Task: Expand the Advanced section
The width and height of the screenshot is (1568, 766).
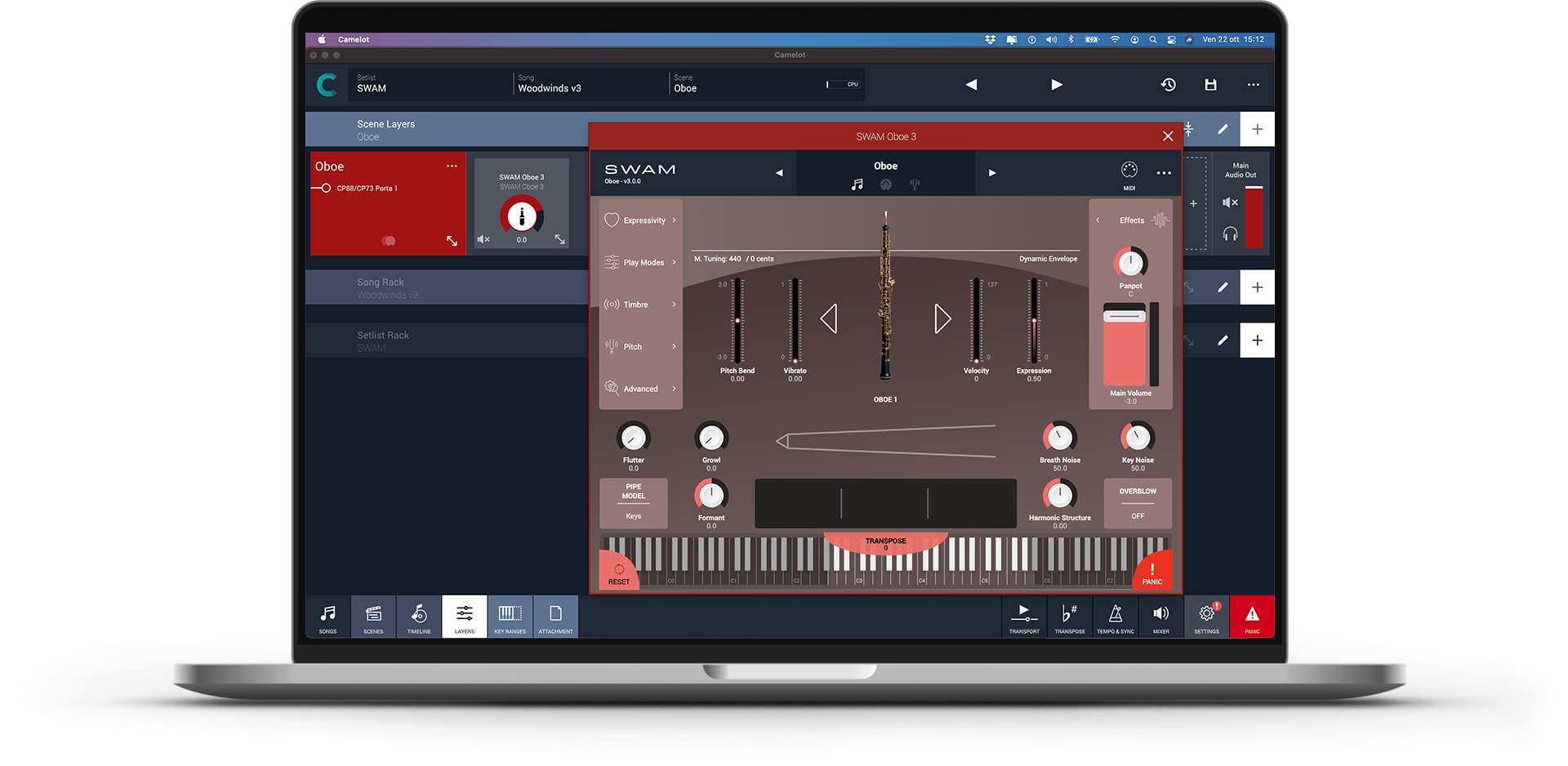Action: pos(641,389)
